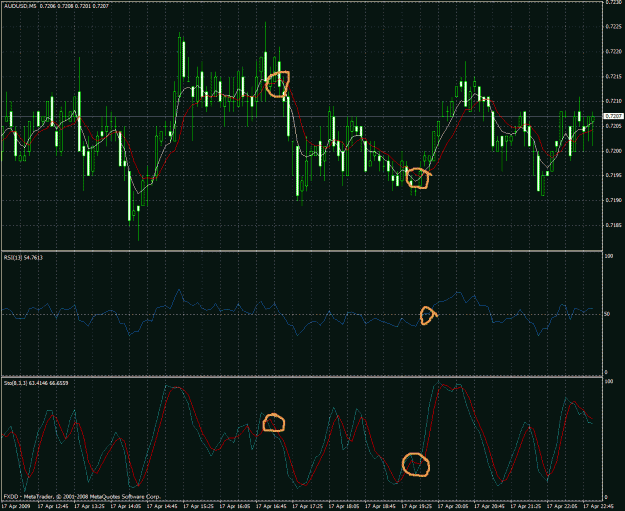The image size is (625, 511).
Task: Click the 17 Apr 16:05 time label
Action: point(236,507)
